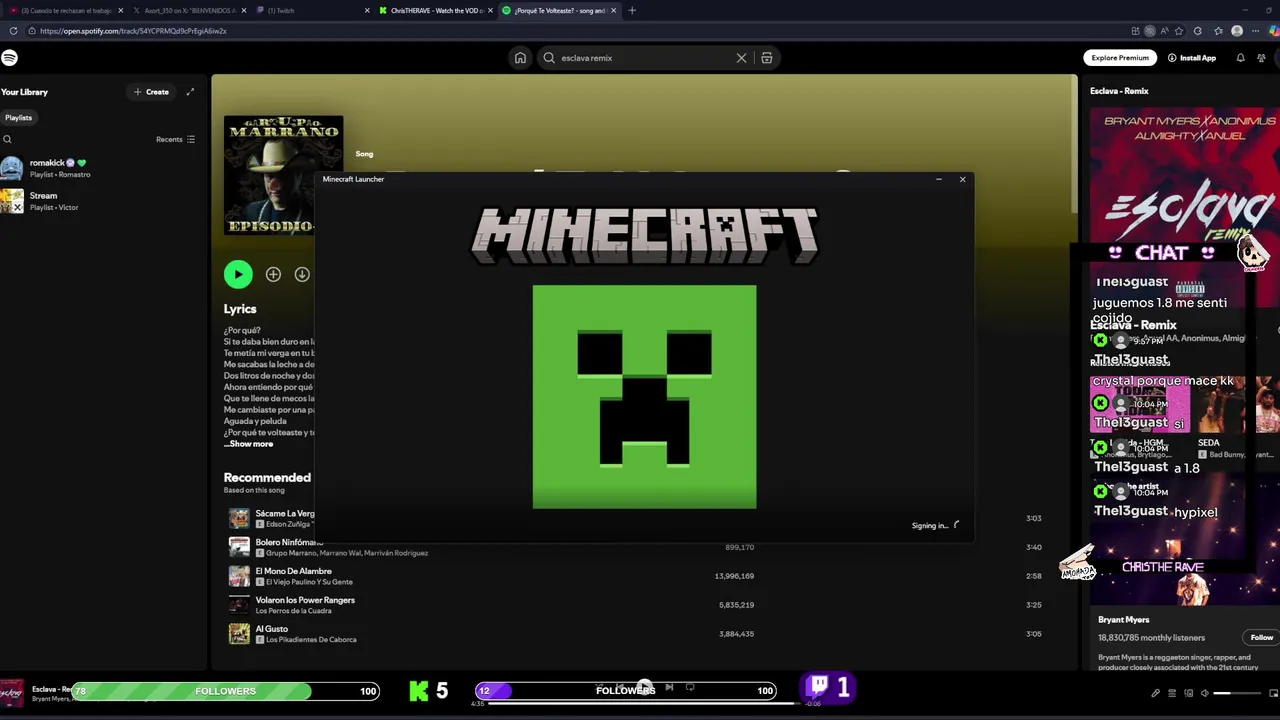Click the Explore Premium button
This screenshot has height=720, width=1280.
click(x=1120, y=58)
